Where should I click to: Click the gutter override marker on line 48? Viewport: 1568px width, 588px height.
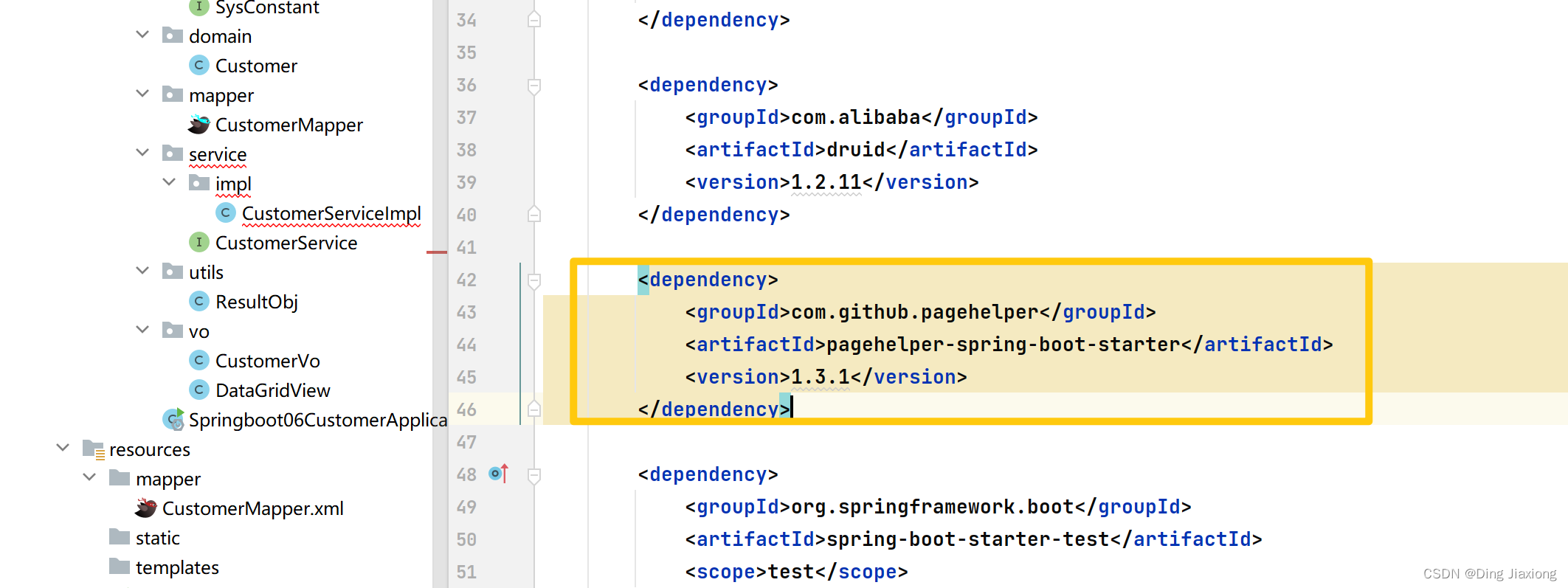[500, 474]
